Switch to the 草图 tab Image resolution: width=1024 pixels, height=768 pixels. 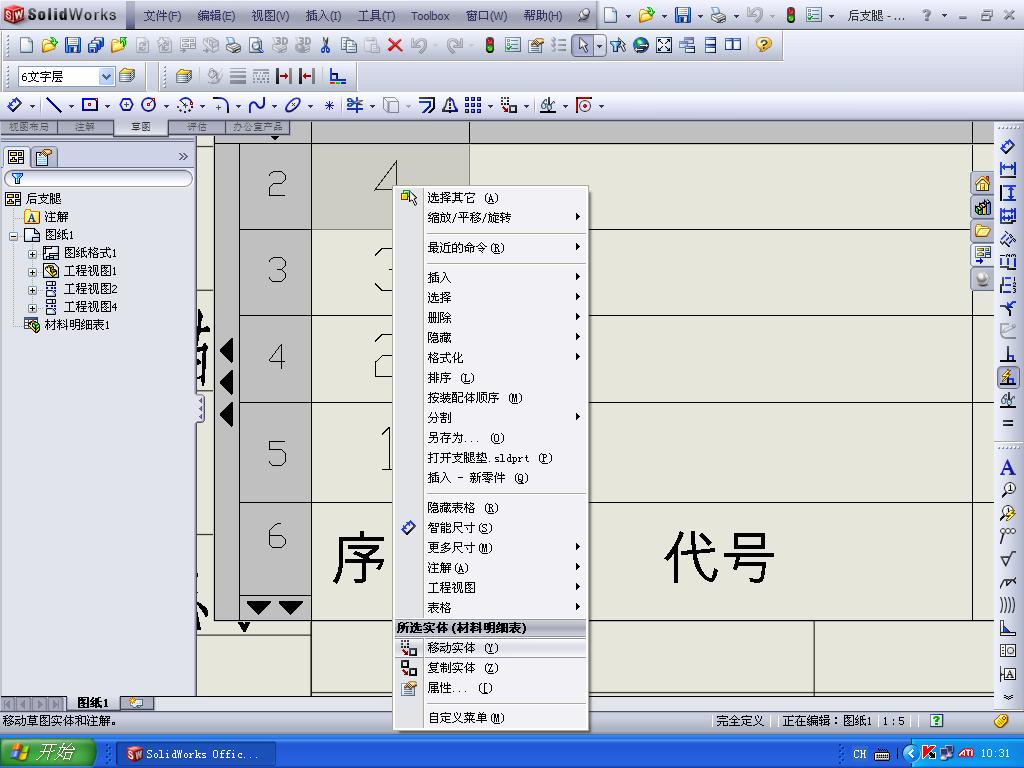pyautogui.click(x=140, y=127)
